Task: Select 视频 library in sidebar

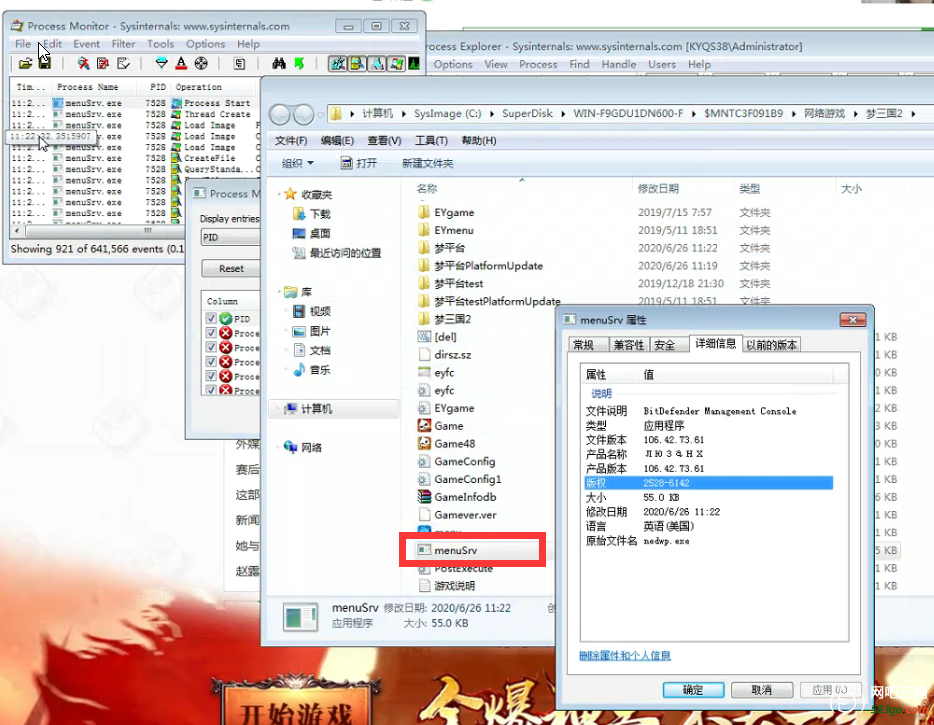Action: [x=312, y=311]
